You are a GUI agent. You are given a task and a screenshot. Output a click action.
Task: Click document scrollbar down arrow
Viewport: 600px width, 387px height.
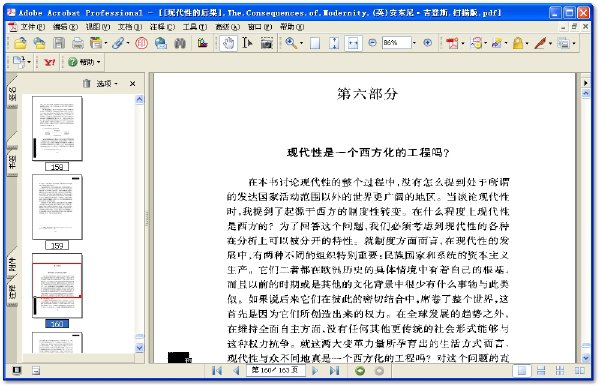tap(586, 358)
